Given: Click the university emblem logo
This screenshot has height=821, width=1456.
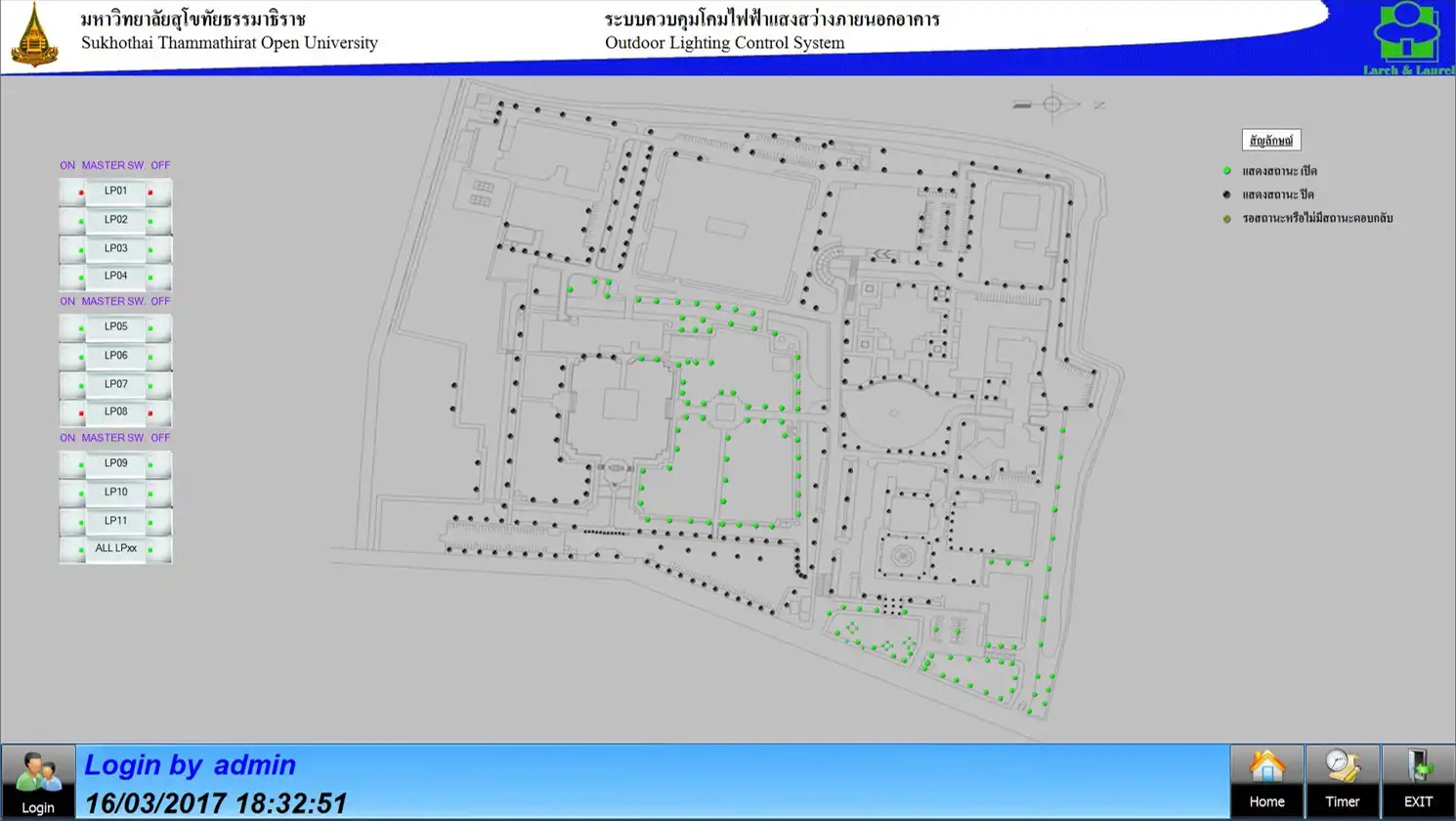Looking at the screenshot, I should pyautogui.click(x=34, y=36).
